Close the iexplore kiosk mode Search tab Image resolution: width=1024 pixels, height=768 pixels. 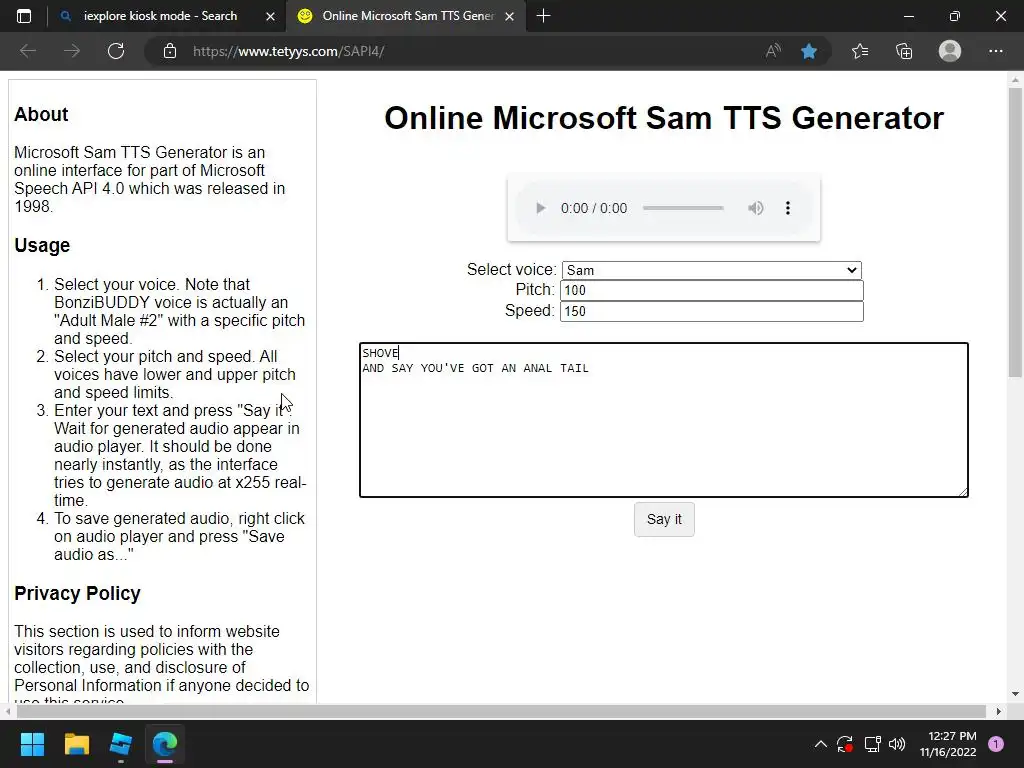(x=270, y=16)
